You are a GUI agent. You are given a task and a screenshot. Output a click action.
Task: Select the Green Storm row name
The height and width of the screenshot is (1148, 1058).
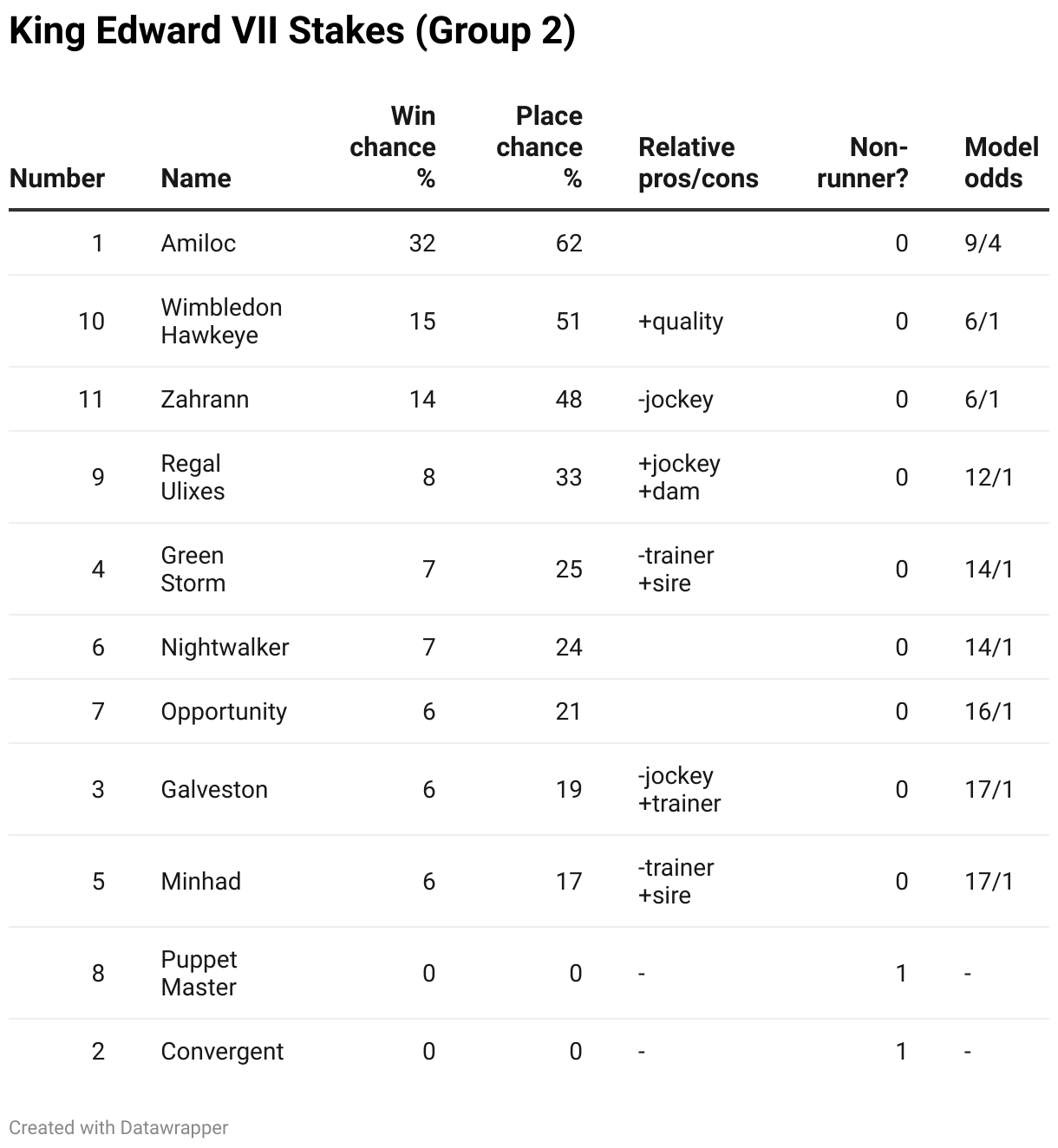[x=193, y=570]
